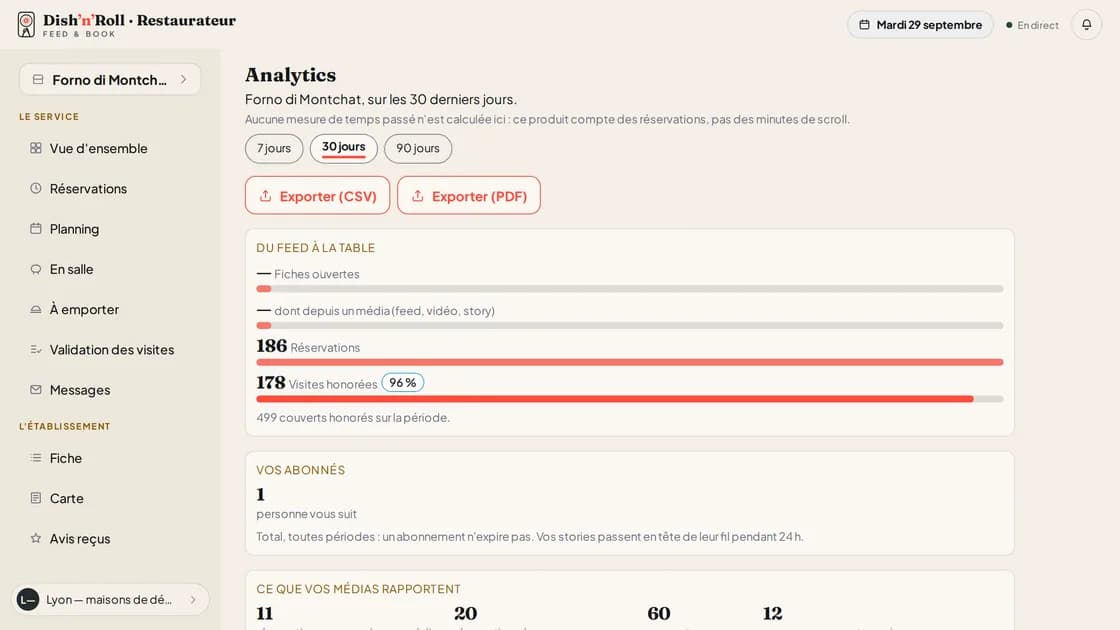Viewport: 1120px width, 630px height.
Task: Click the Vue d'ensemble grid icon
Action: click(x=36, y=148)
